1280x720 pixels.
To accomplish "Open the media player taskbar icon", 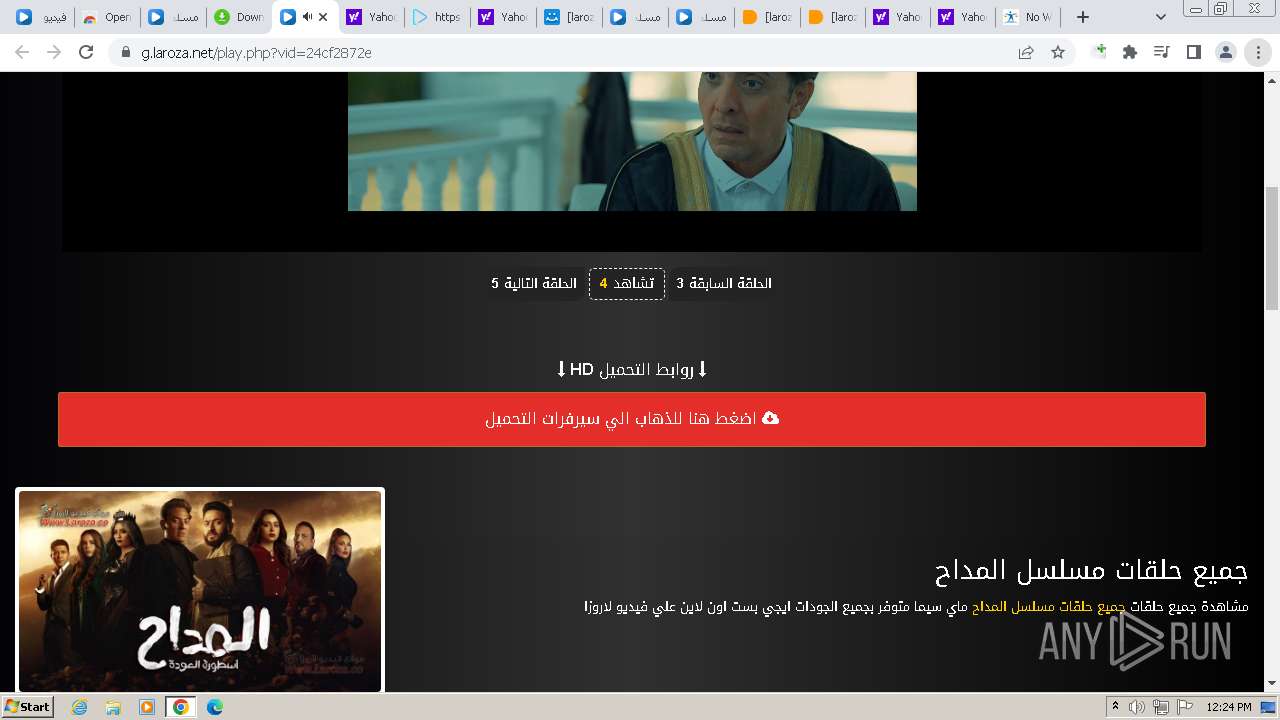I will point(147,707).
